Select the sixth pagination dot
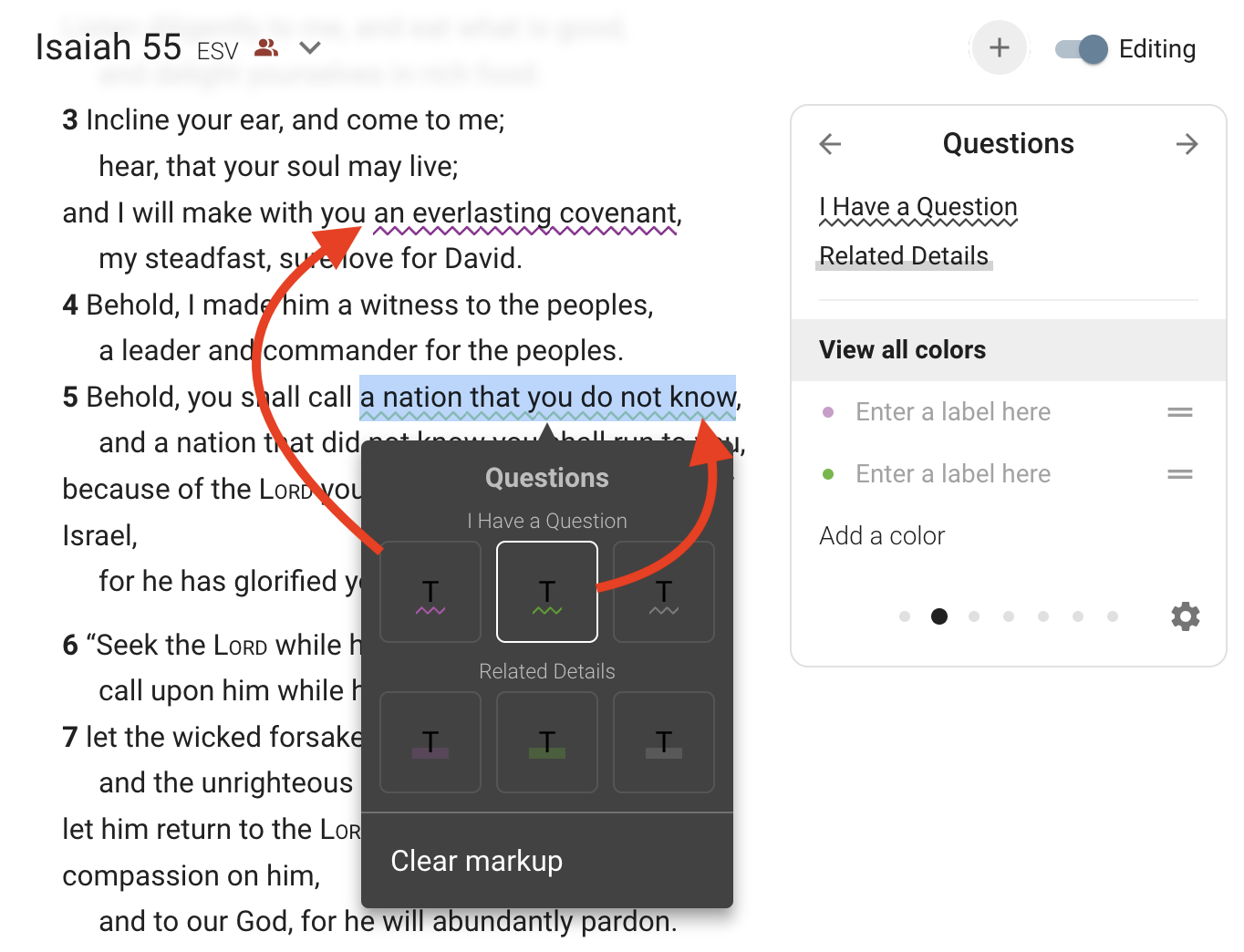The image size is (1244, 952). coord(1078,616)
